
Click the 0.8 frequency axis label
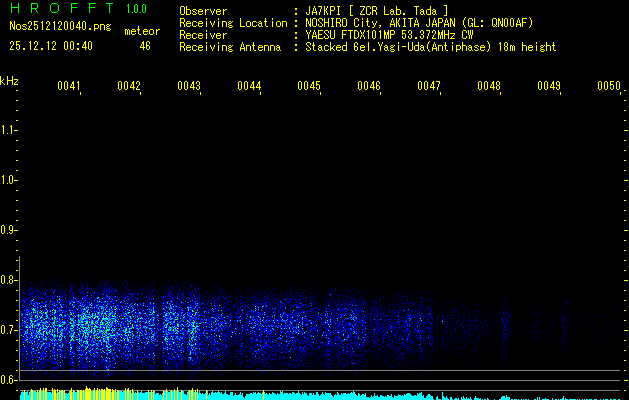point(9,280)
